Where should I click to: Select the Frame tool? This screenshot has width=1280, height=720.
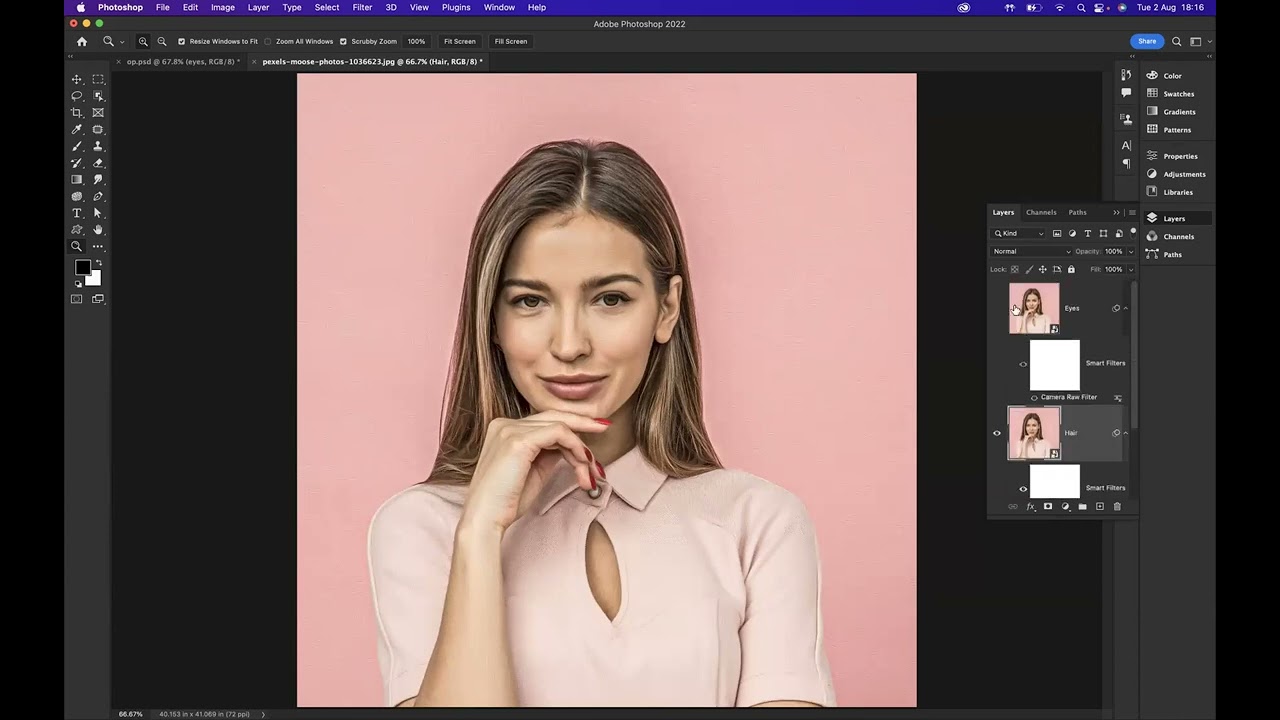98,113
